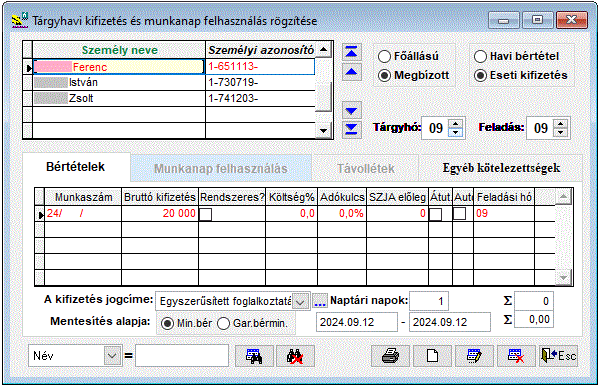Toggle the Rendszeres? checkbox in first row

[x=205, y=214]
